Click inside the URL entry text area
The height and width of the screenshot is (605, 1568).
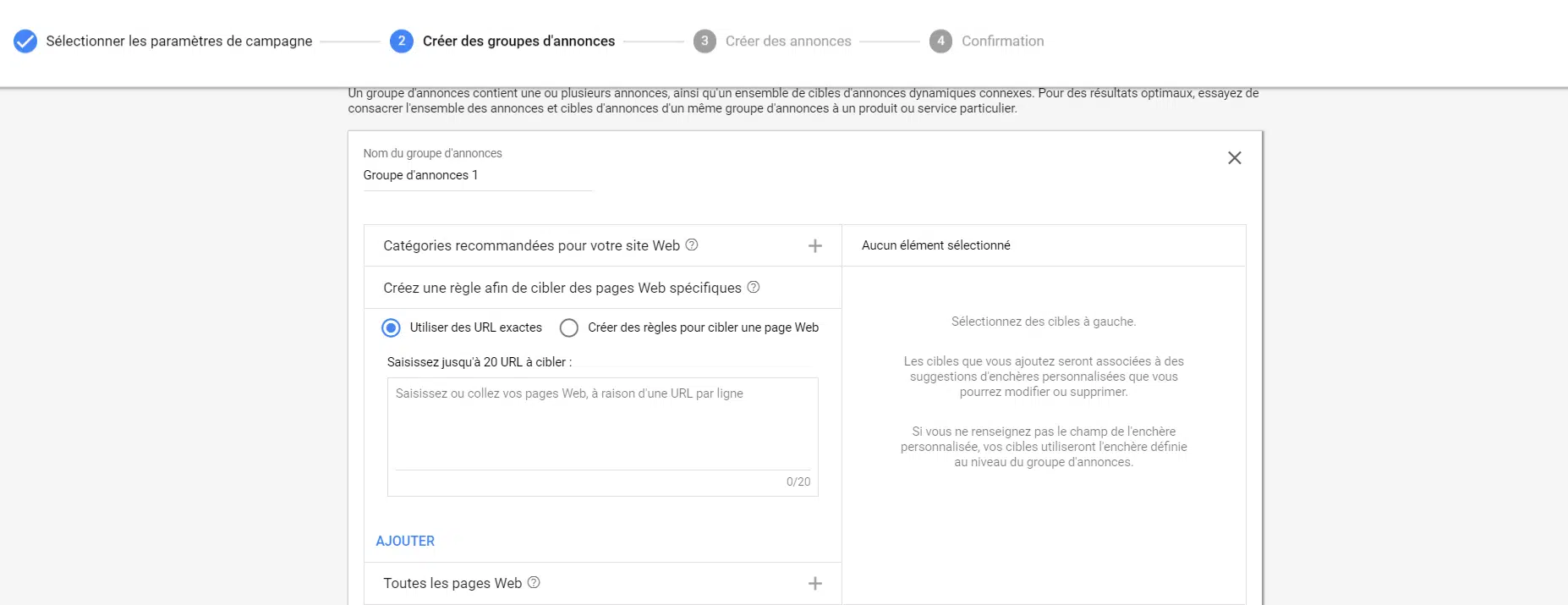601,423
